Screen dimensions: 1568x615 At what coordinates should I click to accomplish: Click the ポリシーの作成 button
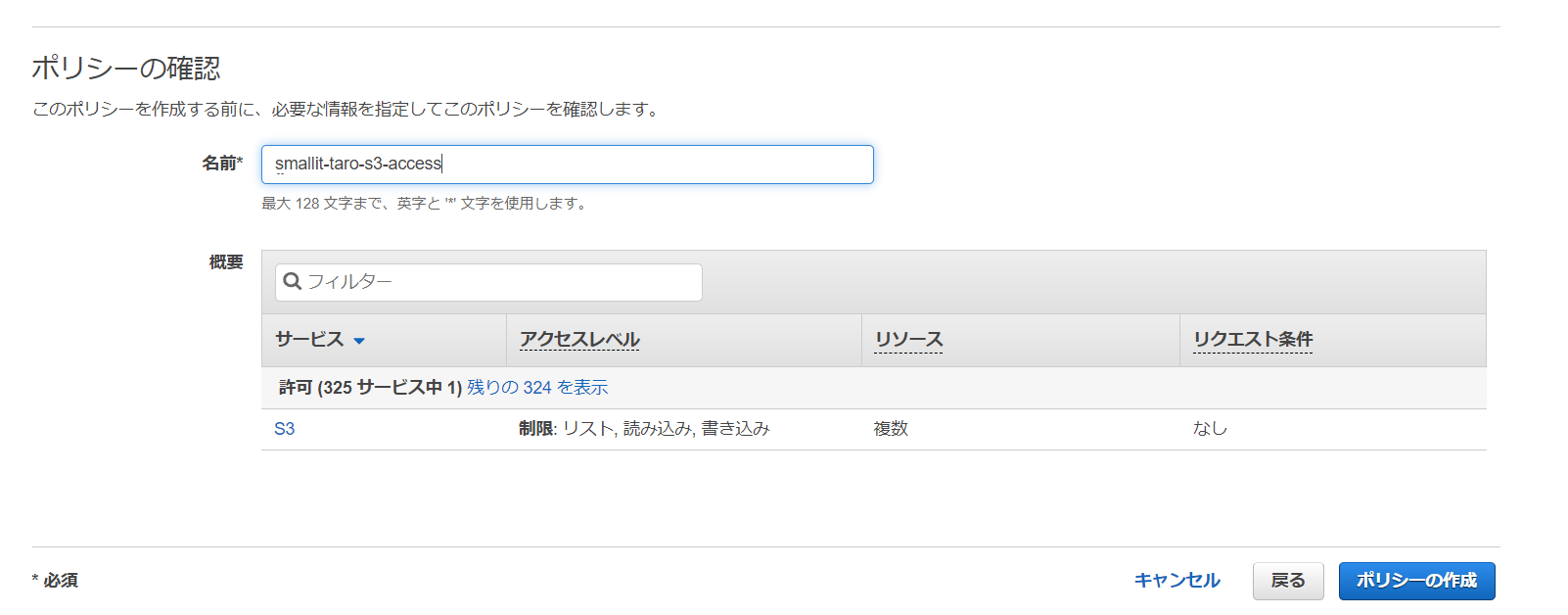pos(1416,581)
